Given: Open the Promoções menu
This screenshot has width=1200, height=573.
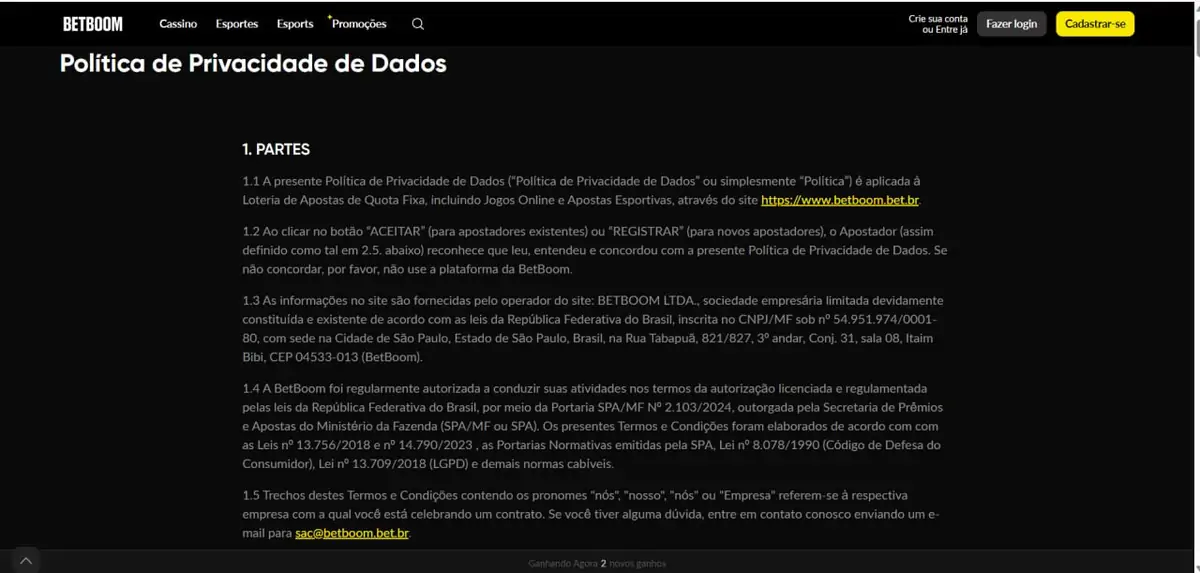Looking at the screenshot, I should click(358, 24).
